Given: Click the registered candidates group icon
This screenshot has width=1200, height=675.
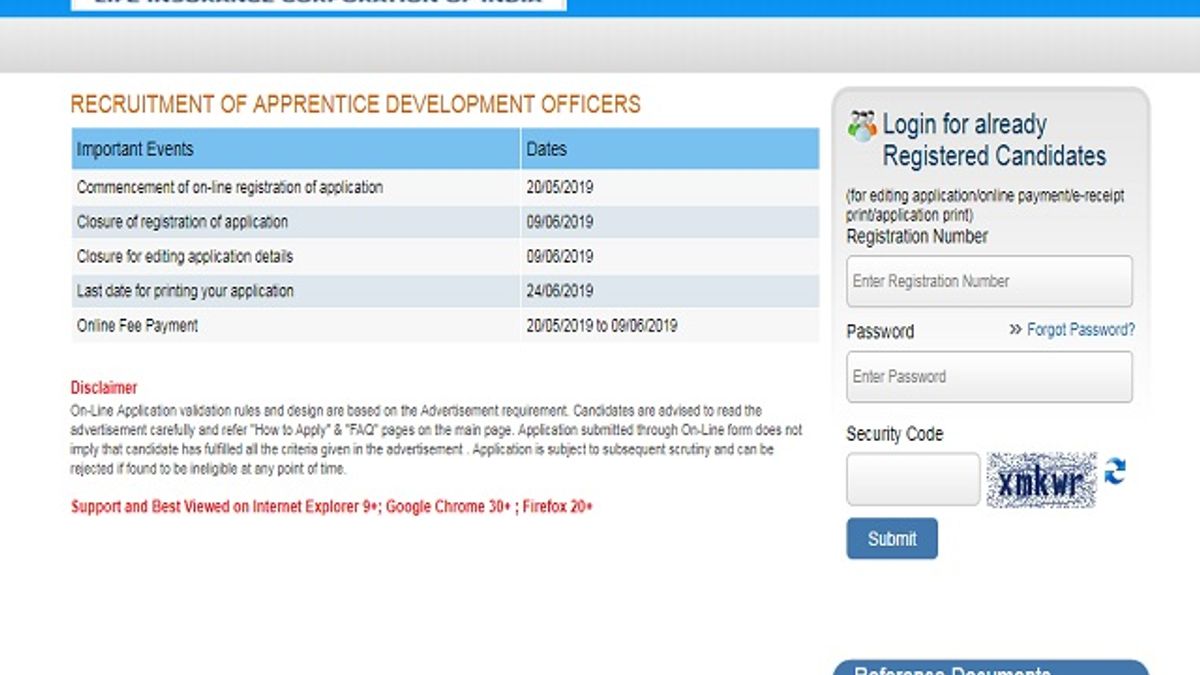Looking at the screenshot, I should pos(861,126).
